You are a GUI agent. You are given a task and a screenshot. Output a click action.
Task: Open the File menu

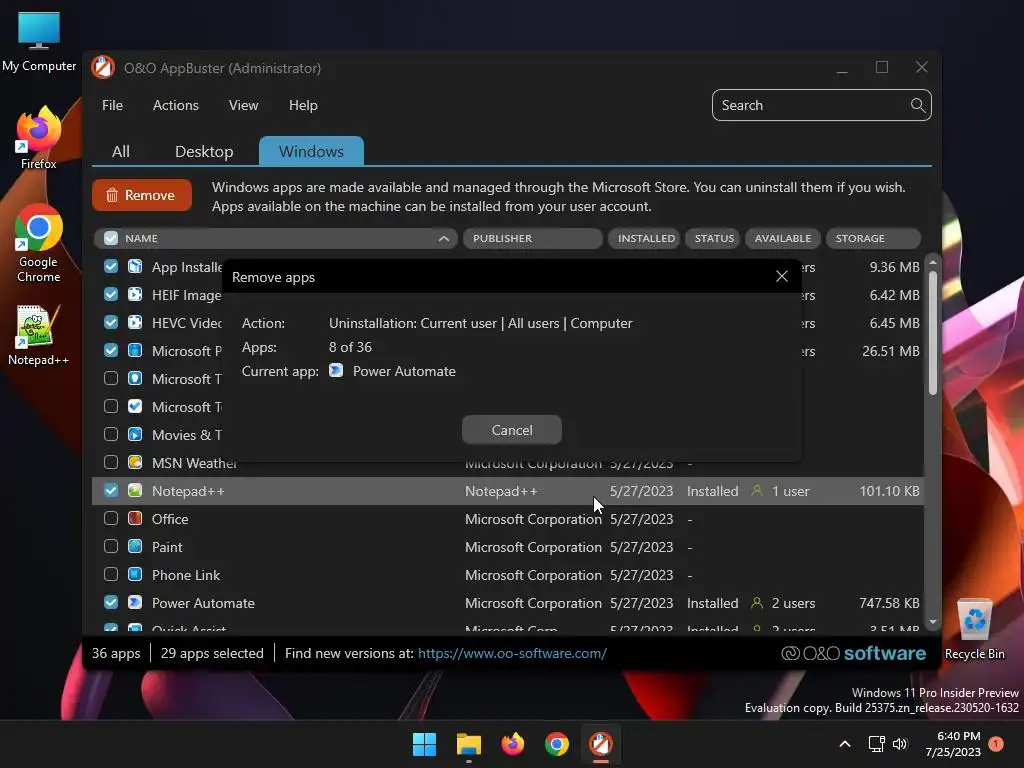[x=112, y=105]
